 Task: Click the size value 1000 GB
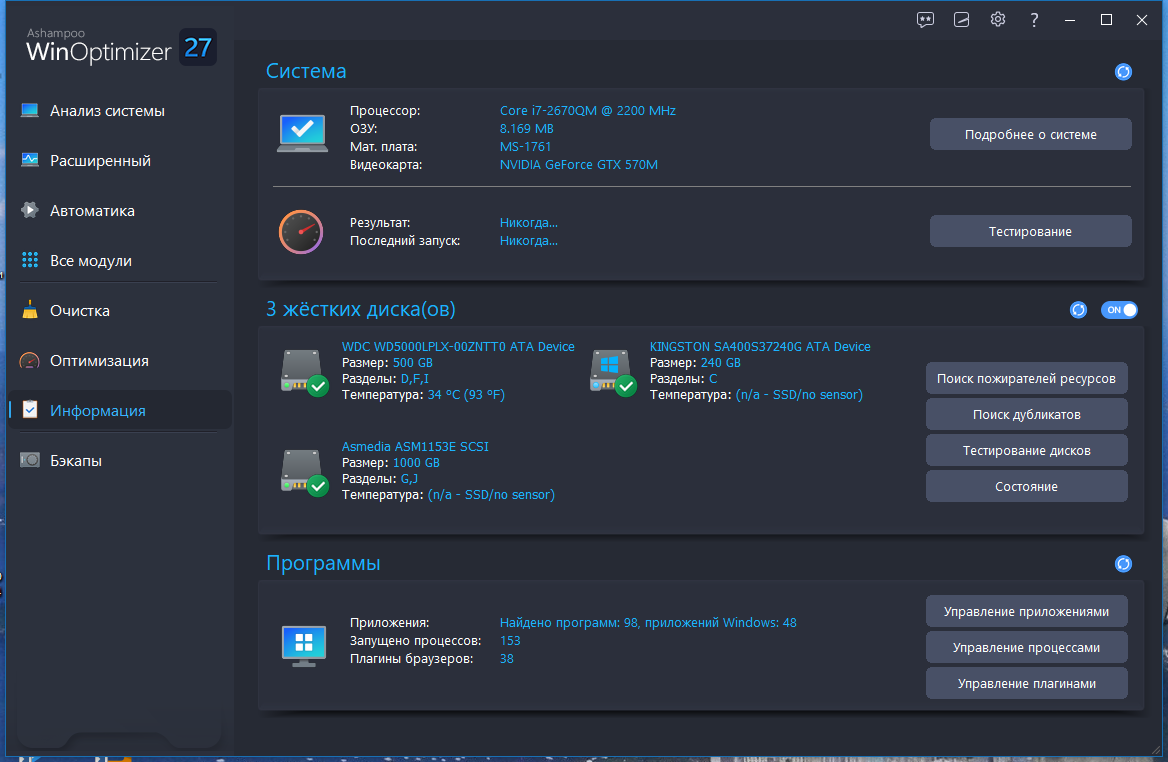pyautogui.click(x=416, y=463)
